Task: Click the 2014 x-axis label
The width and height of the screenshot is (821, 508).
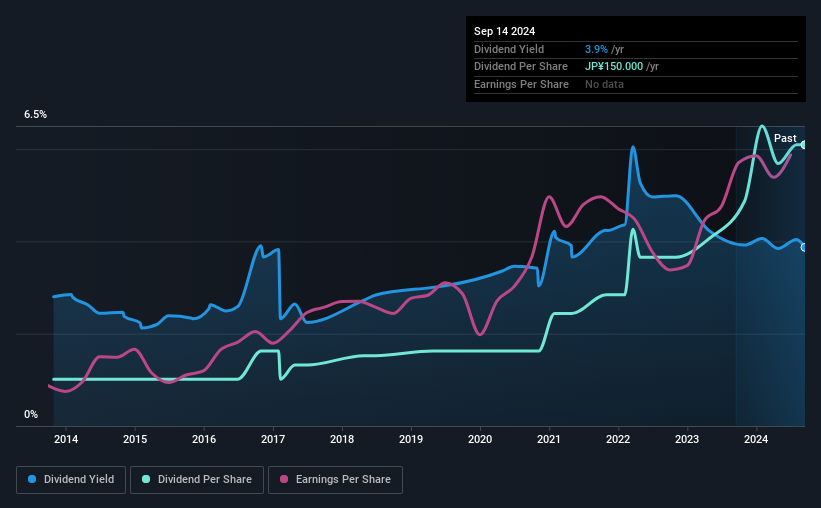Action: pyautogui.click(x=66, y=439)
